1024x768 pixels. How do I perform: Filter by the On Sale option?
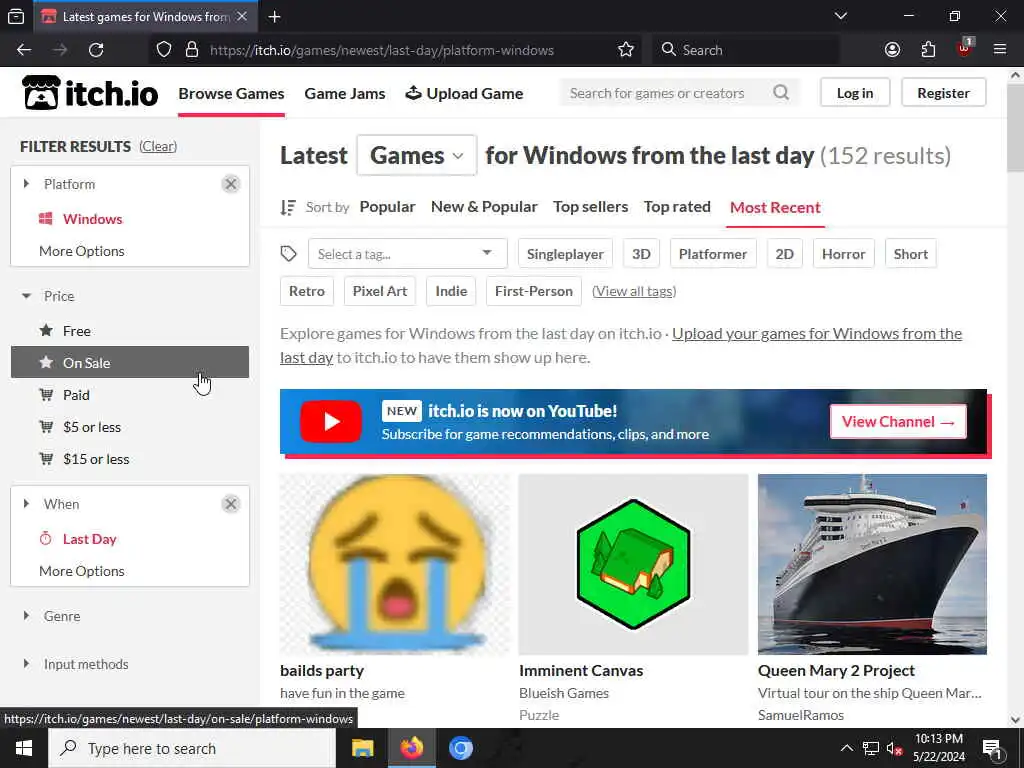pyautogui.click(x=130, y=362)
